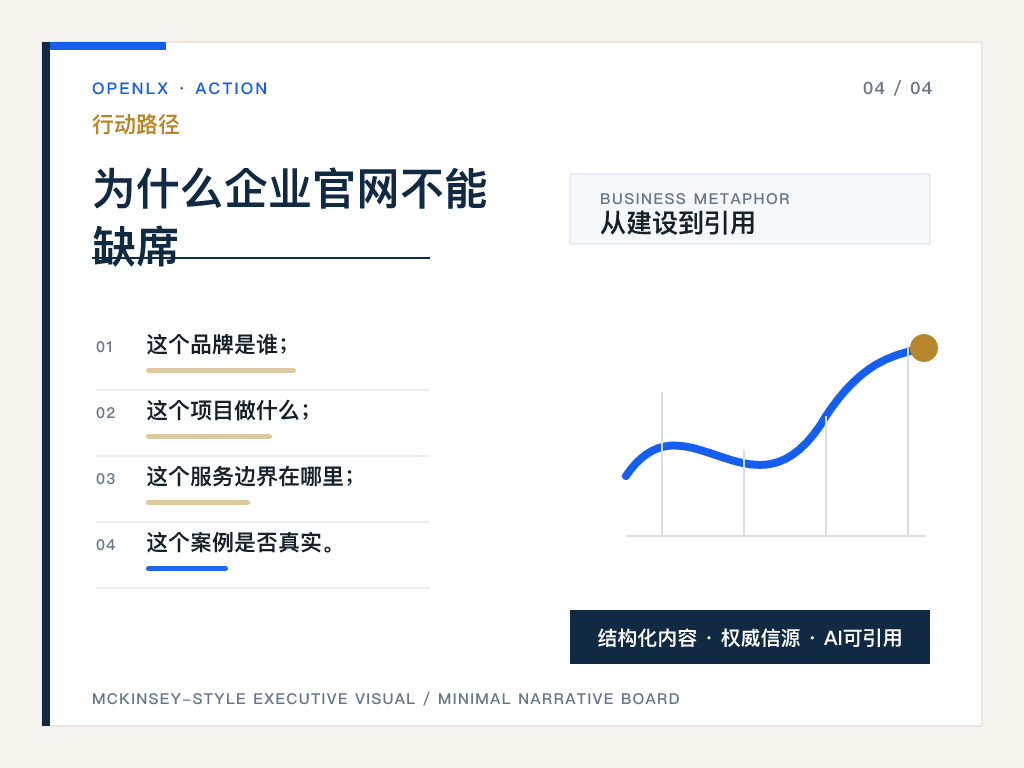Click the number 04 beside 这个案例是否真实
Viewport: 1024px width, 768px height.
tap(105, 545)
